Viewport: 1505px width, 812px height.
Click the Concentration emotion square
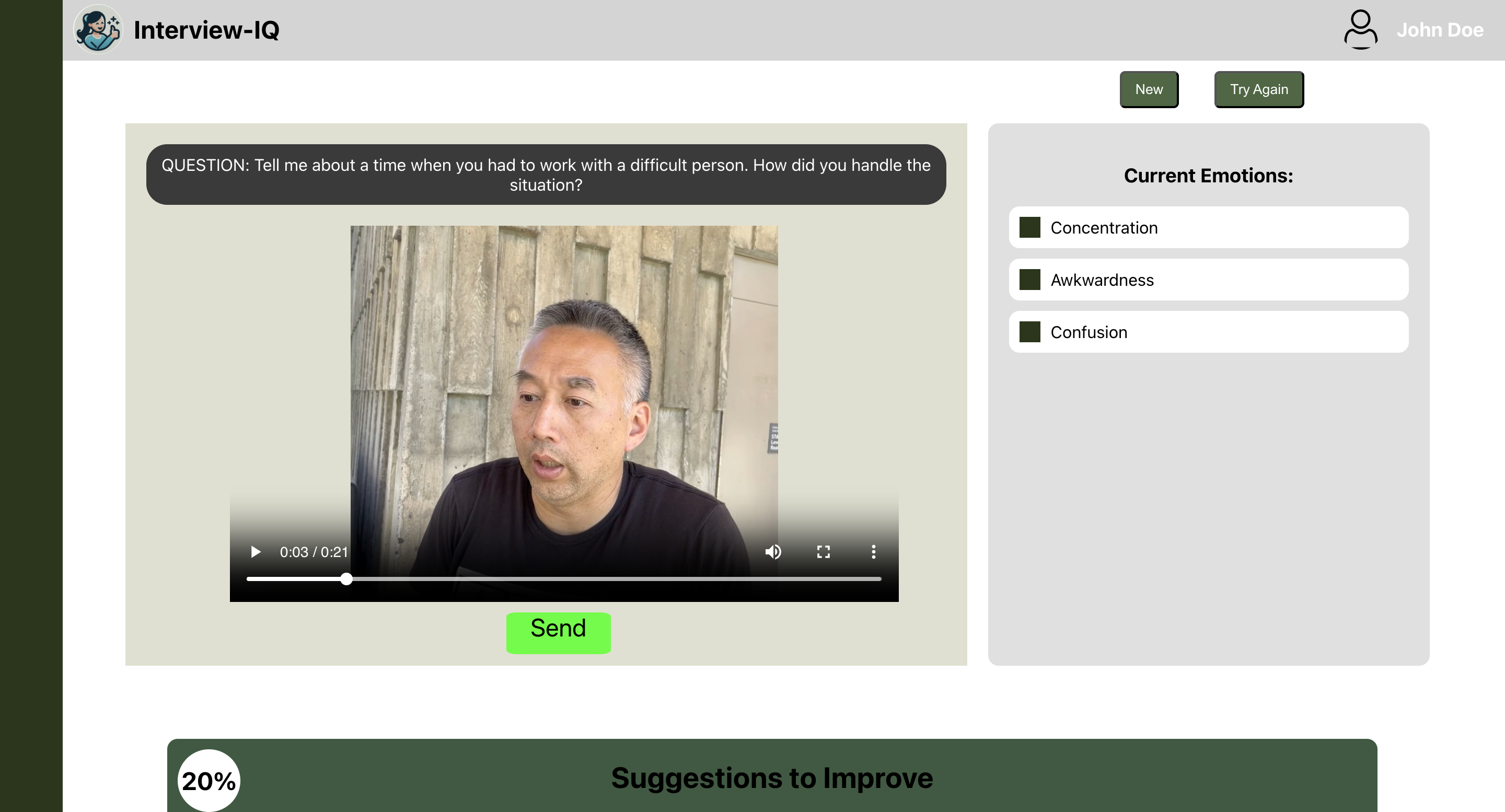click(x=1029, y=227)
